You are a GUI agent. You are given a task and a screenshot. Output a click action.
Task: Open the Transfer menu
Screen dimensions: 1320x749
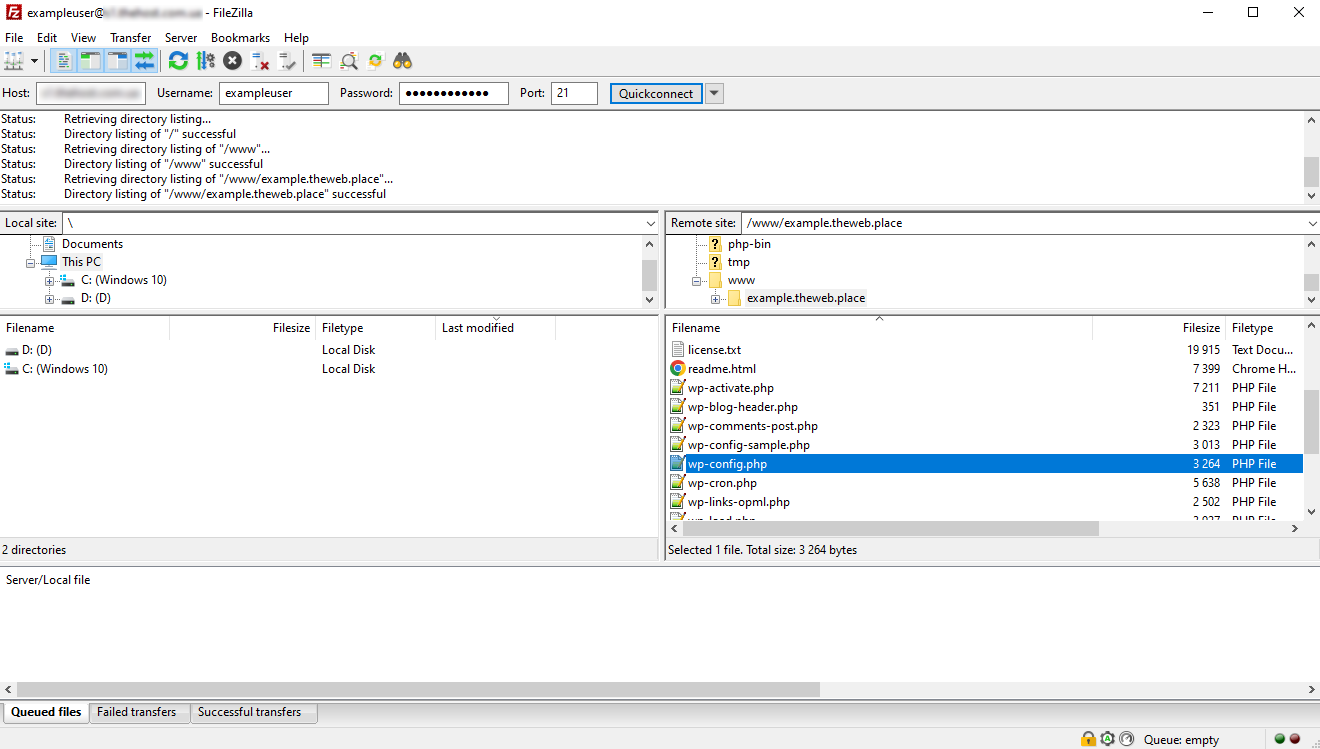pos(131,38)
